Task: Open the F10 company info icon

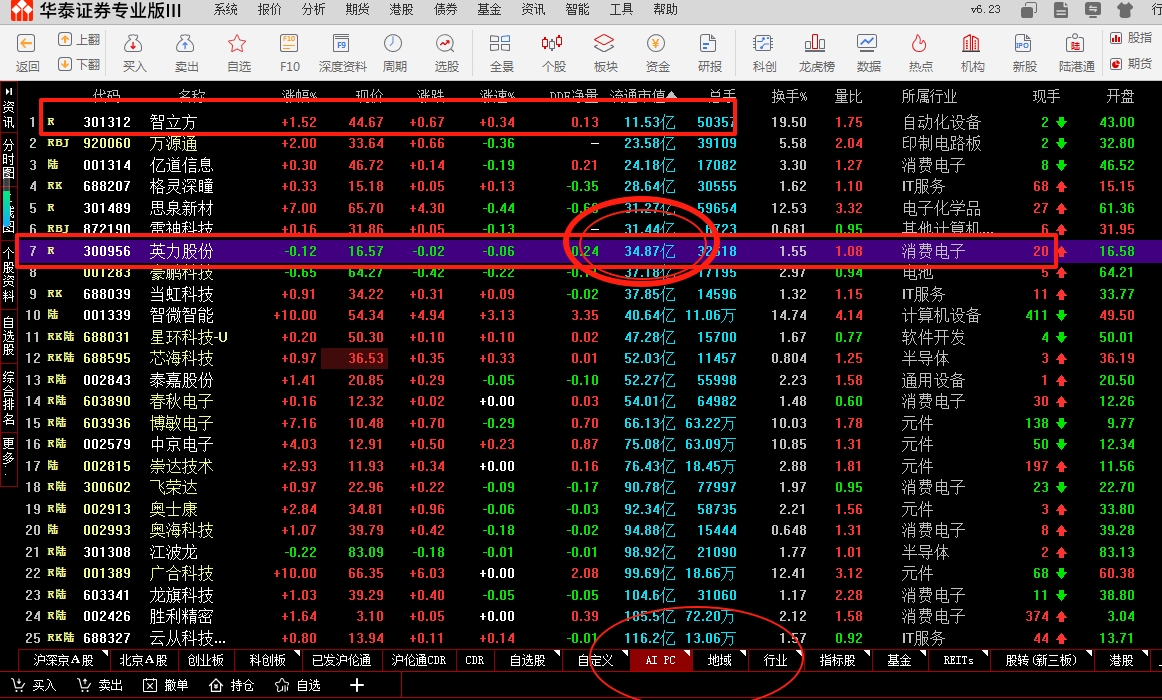Action: pos(289,44)
